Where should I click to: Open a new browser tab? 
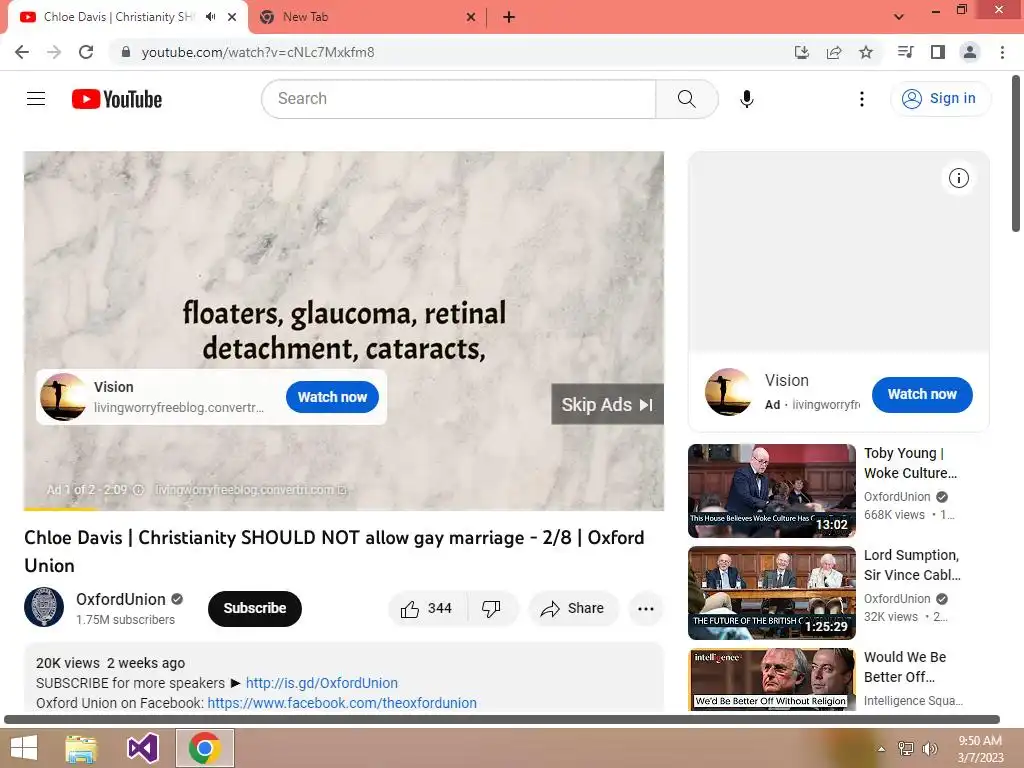(509, 17)
